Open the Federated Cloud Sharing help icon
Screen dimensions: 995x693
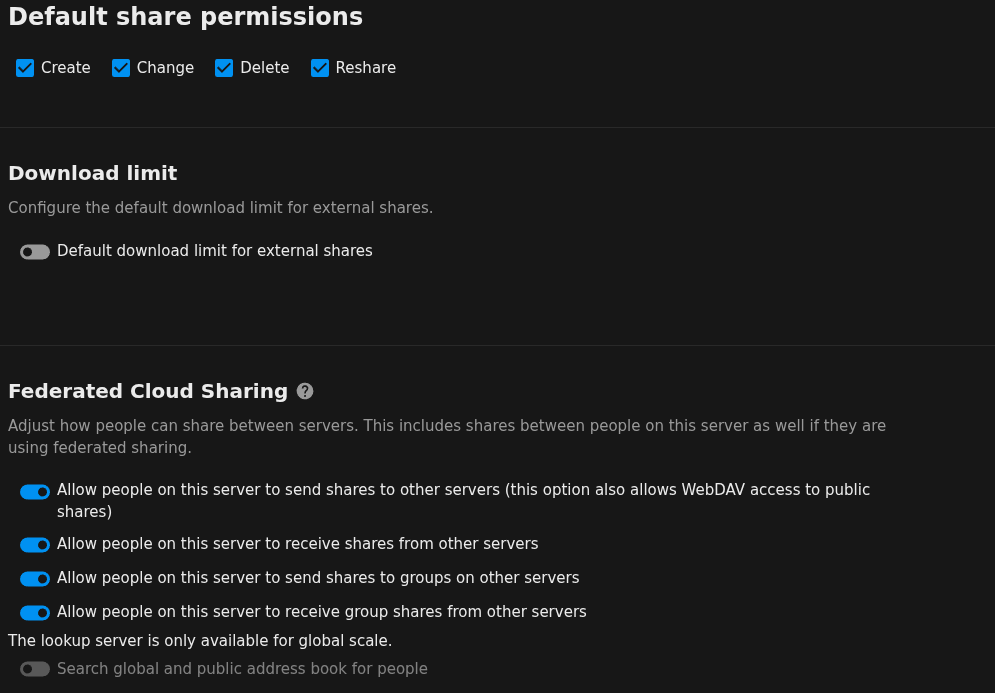pyautogui.click(x=305, y=391)
